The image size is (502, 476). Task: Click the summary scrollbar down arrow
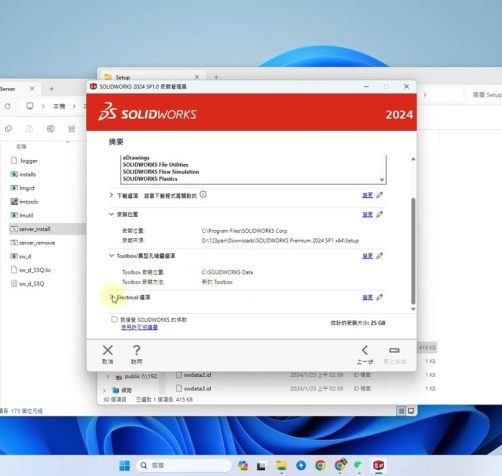(413, 309)
